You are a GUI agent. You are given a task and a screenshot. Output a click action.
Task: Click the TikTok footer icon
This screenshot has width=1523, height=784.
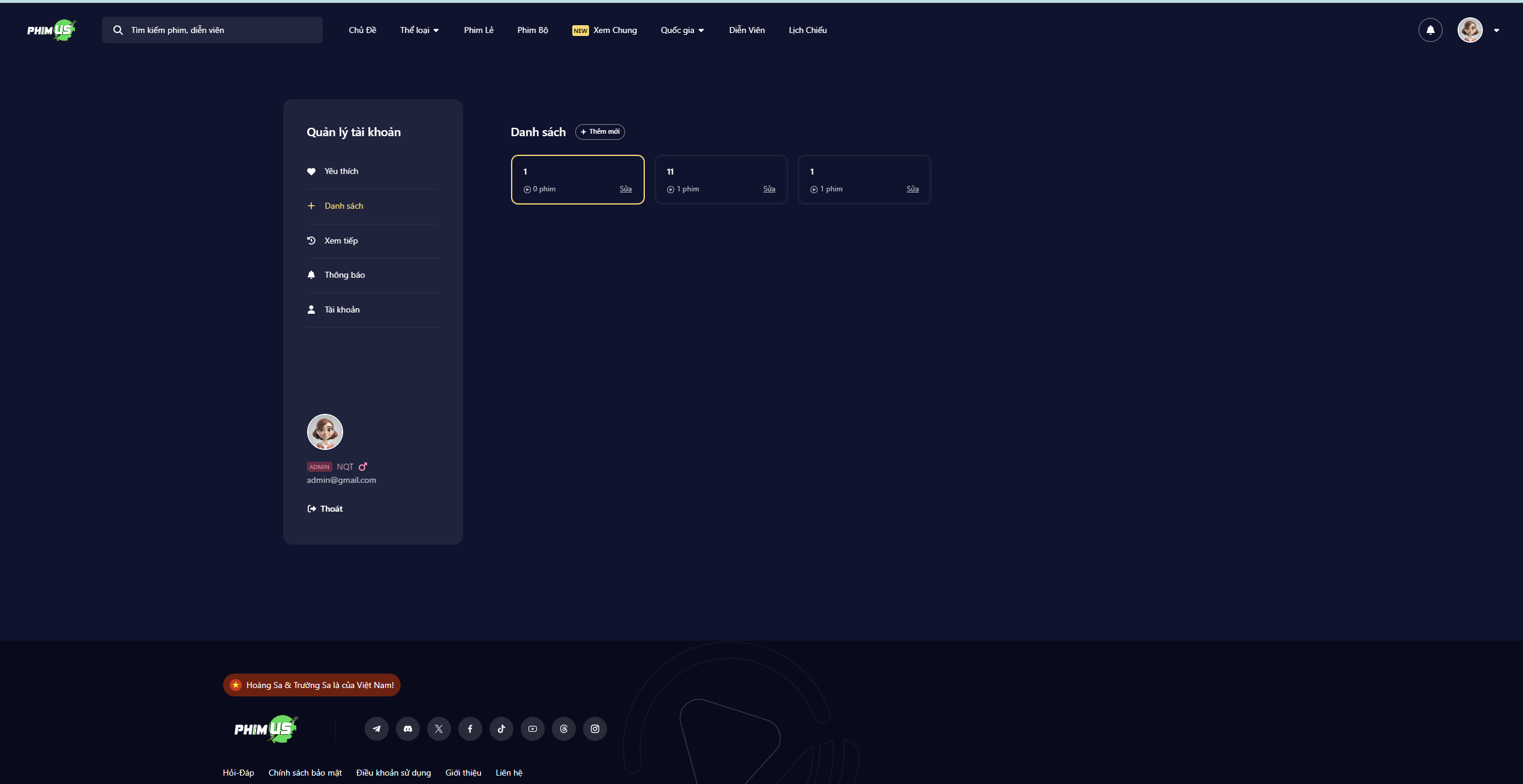pyautogui.click(x=501, y=729)
